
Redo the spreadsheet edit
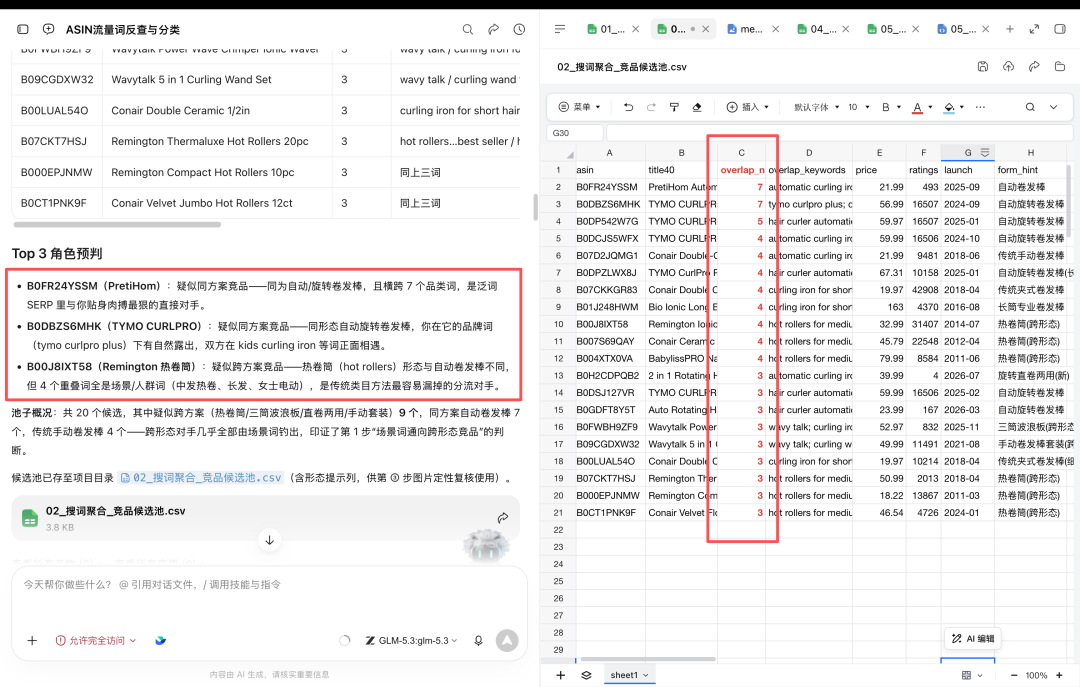pos(651,107)
